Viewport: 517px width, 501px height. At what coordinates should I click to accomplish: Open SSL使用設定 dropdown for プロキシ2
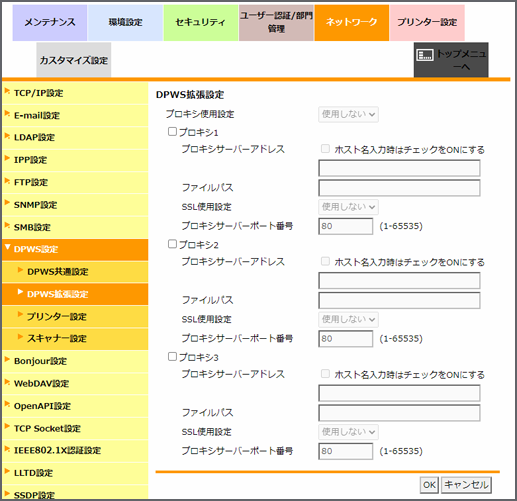pyautogui.click(x=348, y=319)
